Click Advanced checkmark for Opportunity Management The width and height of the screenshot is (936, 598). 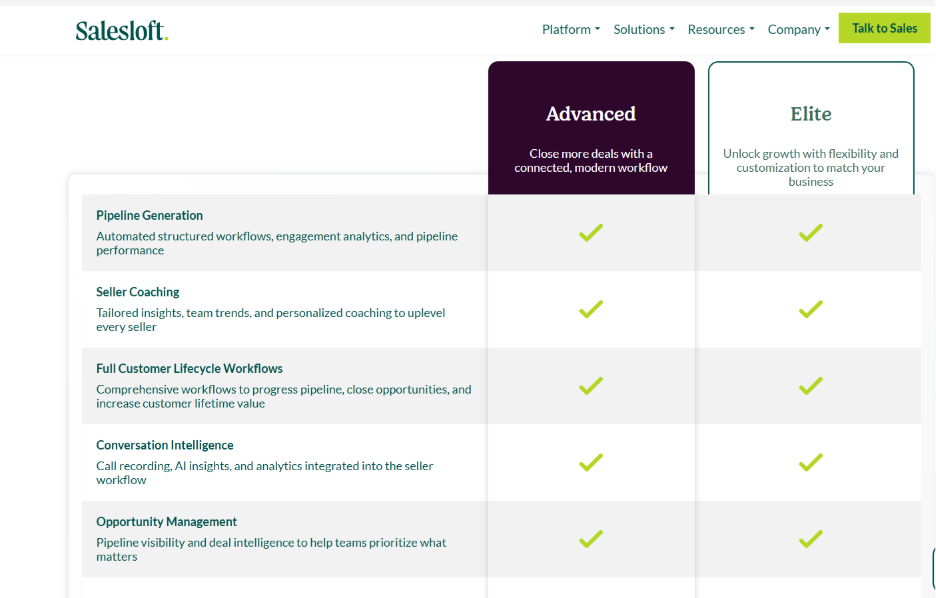pos(591,539)
